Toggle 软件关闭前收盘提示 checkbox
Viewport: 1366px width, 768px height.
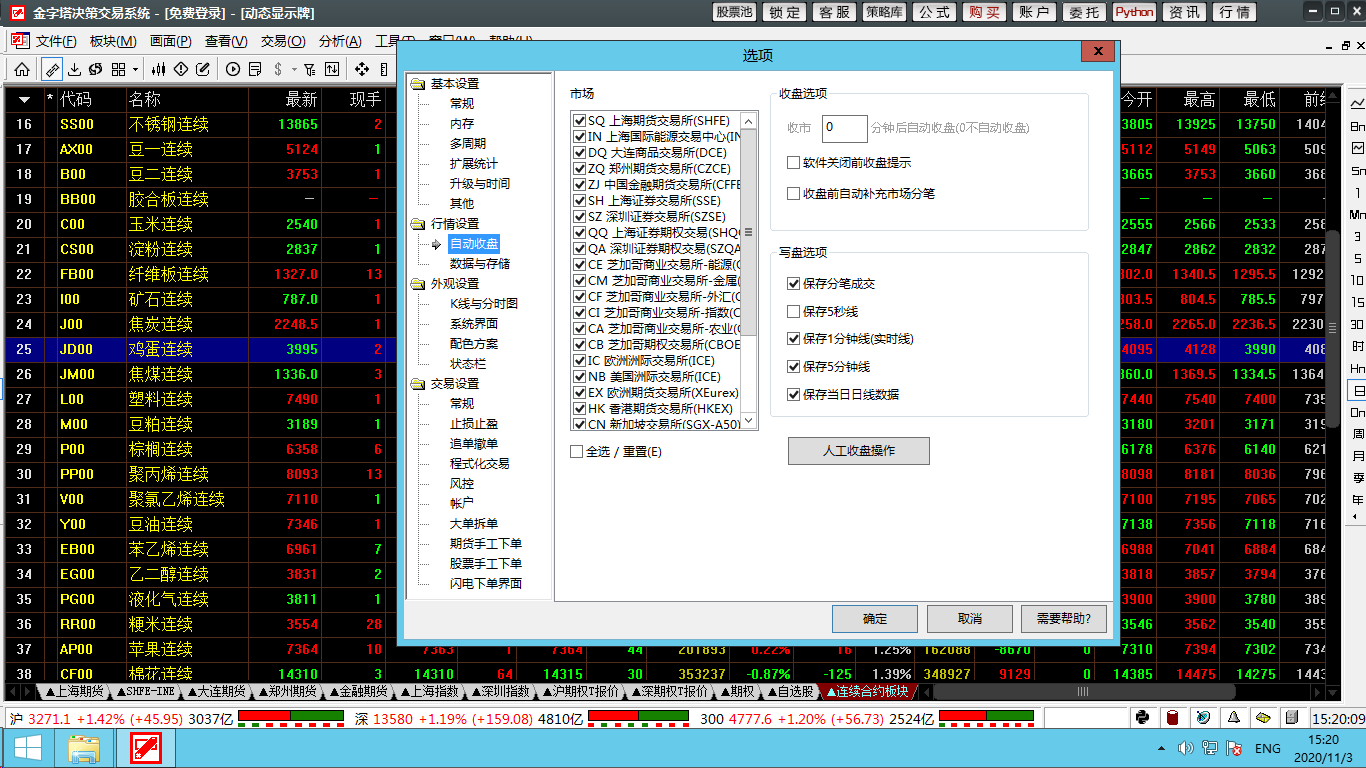tap(794, 163)
